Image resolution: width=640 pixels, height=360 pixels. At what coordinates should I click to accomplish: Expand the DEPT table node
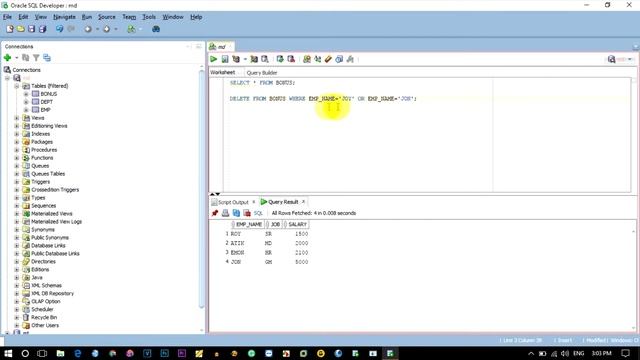(26, 102)
